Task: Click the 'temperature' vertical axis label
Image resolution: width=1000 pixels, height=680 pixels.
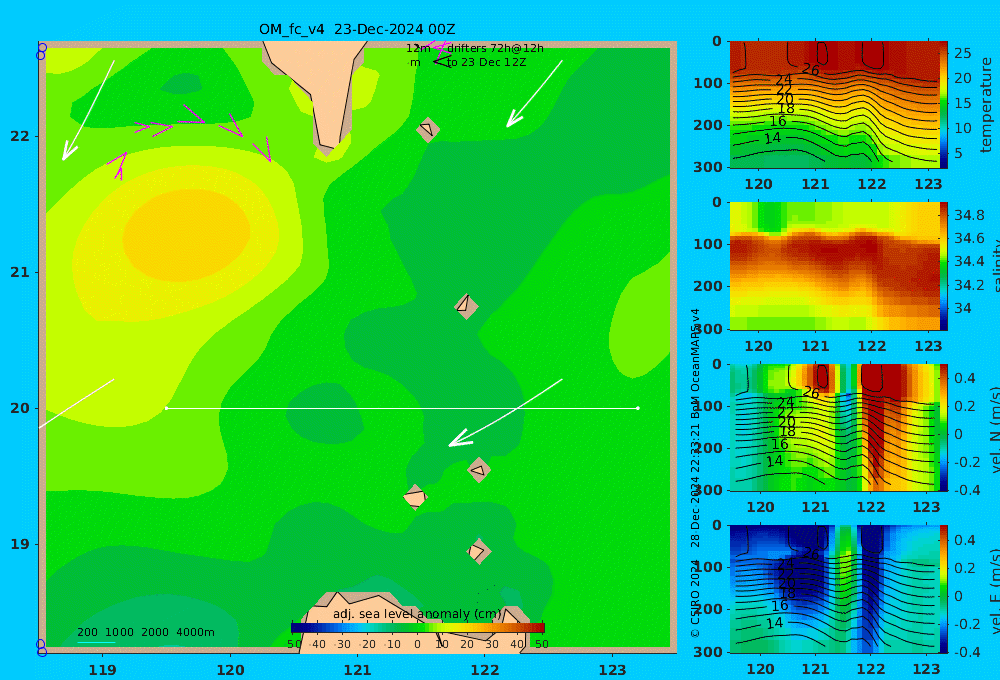Action: pos(986,105)
